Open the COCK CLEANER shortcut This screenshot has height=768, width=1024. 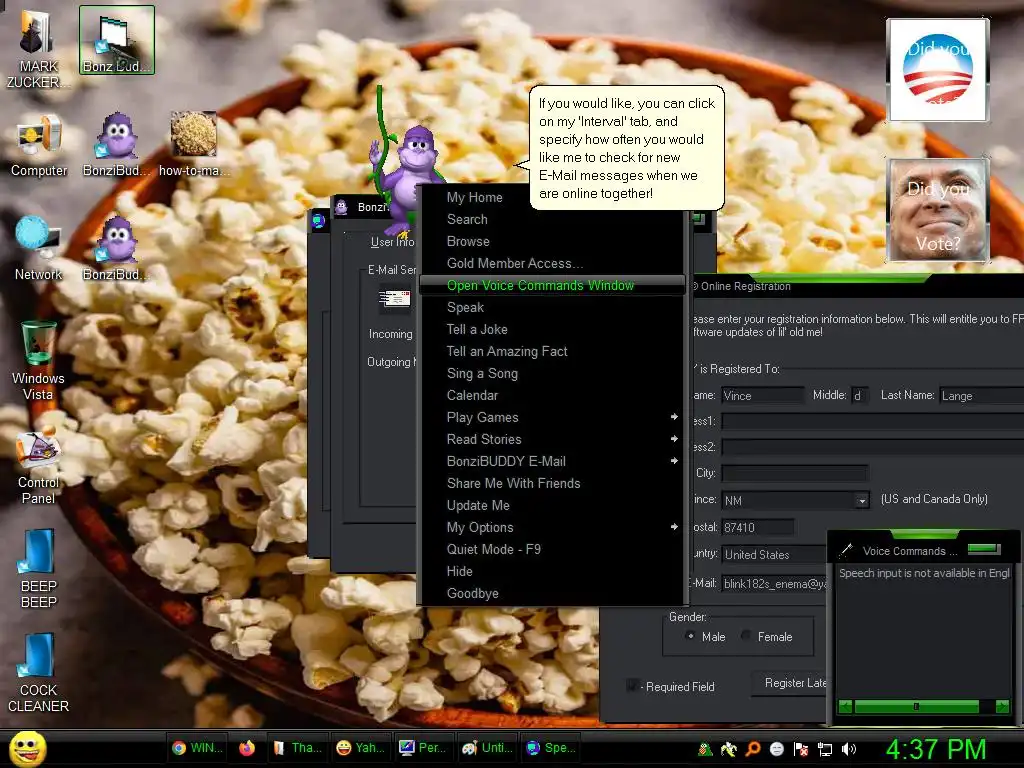point(38,673)
